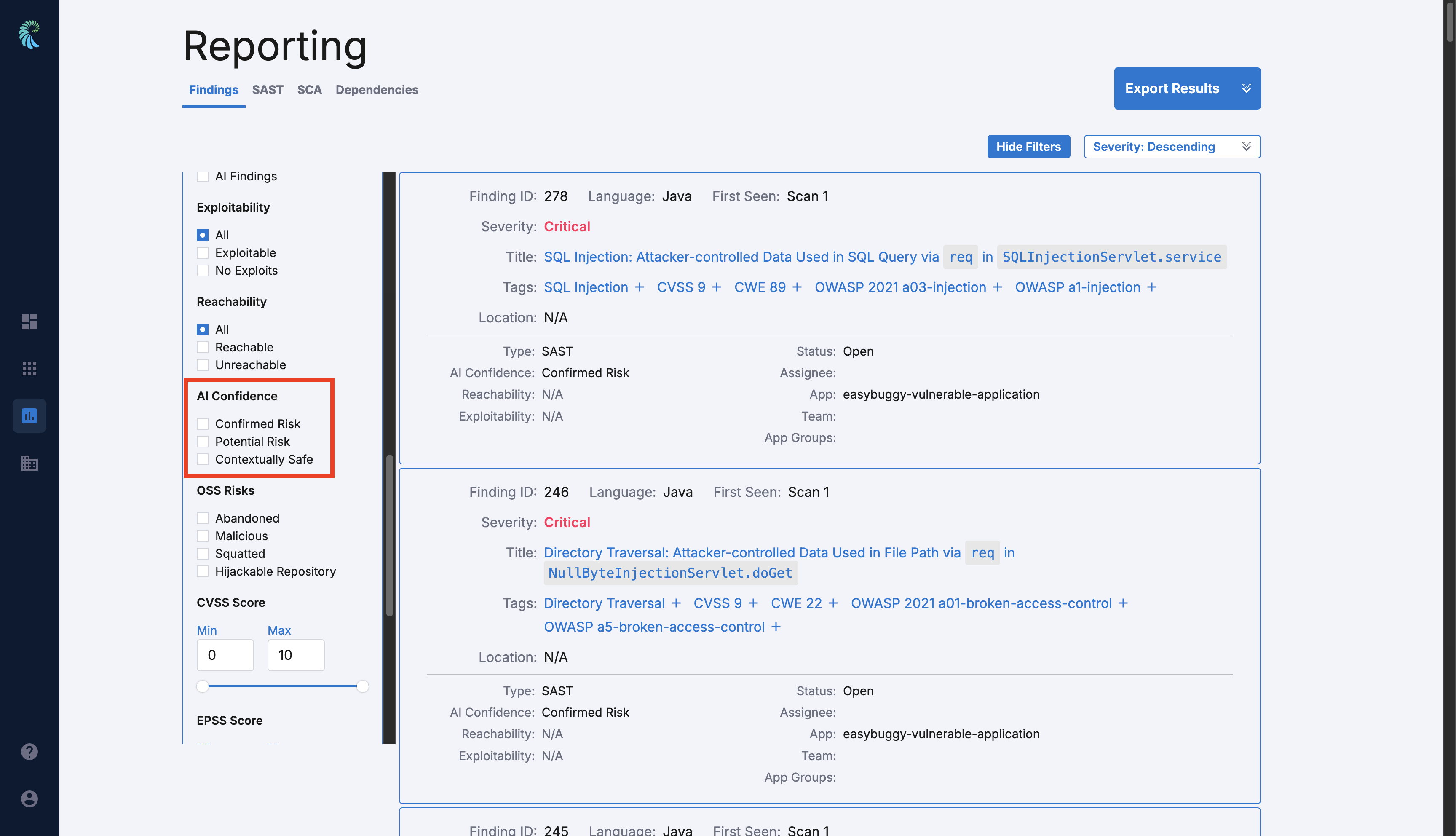Check the Hijackable Repository checkbox
This screenshot has width=1456, height=836.
click(x=203, y=572)
